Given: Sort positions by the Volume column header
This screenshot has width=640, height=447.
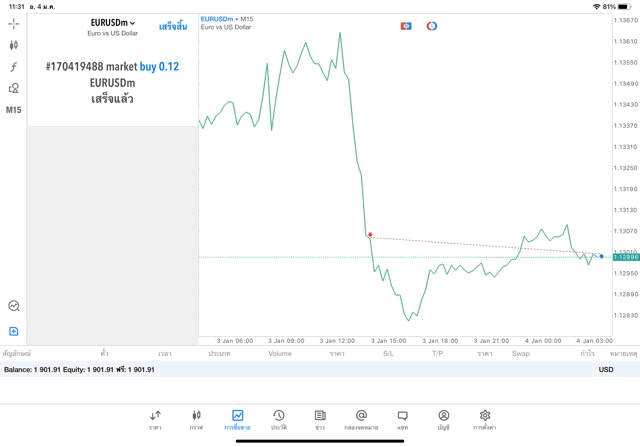Looking at the screenshot, I should point(279,353).
